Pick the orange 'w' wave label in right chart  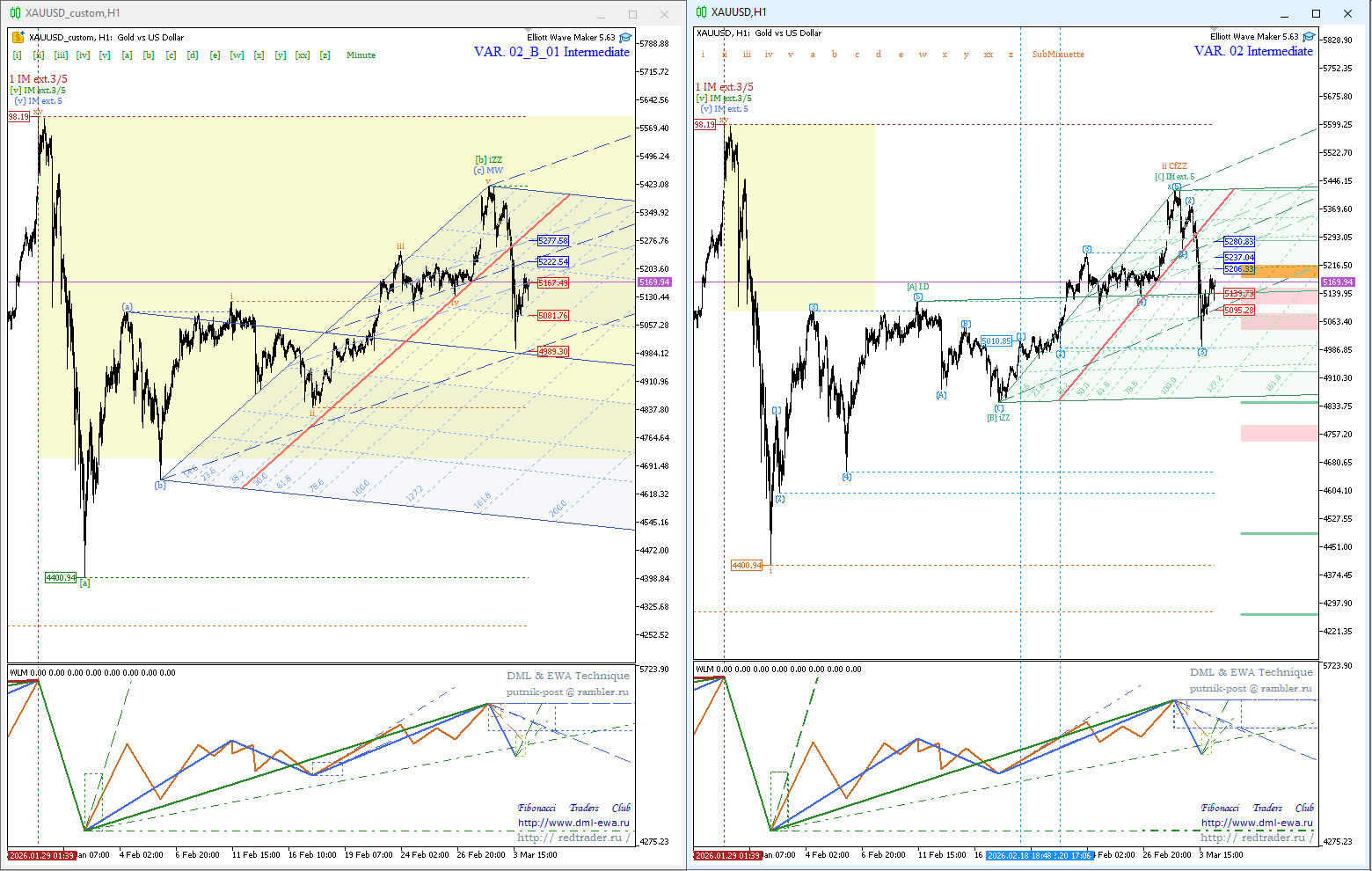[923, 55]
